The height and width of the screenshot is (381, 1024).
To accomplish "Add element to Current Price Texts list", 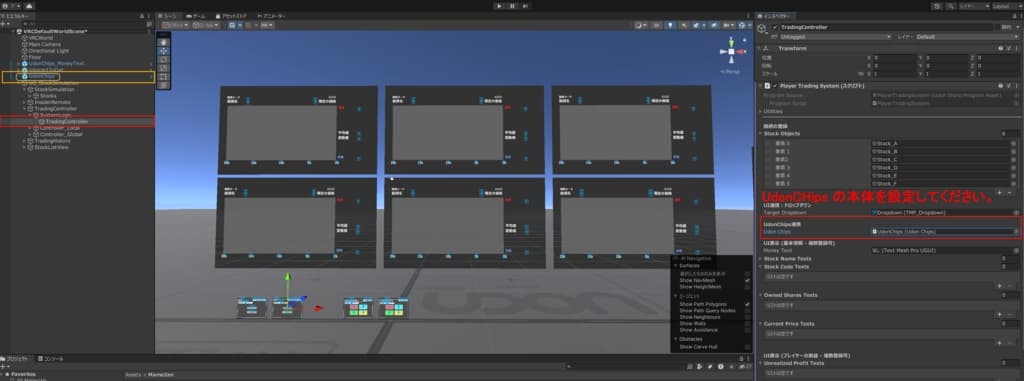I will 999,342.
